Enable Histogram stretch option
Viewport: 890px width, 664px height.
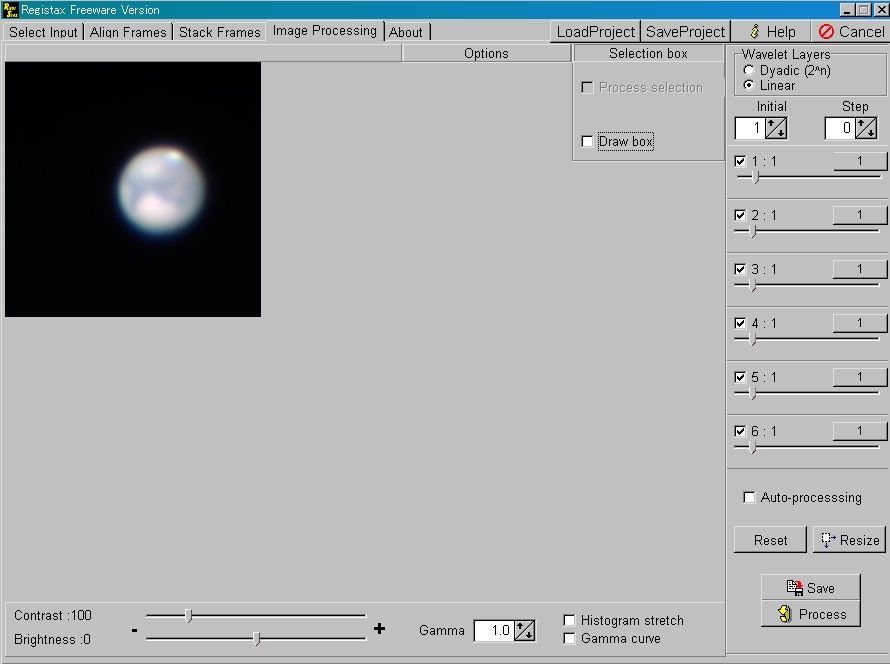[570, 621]
